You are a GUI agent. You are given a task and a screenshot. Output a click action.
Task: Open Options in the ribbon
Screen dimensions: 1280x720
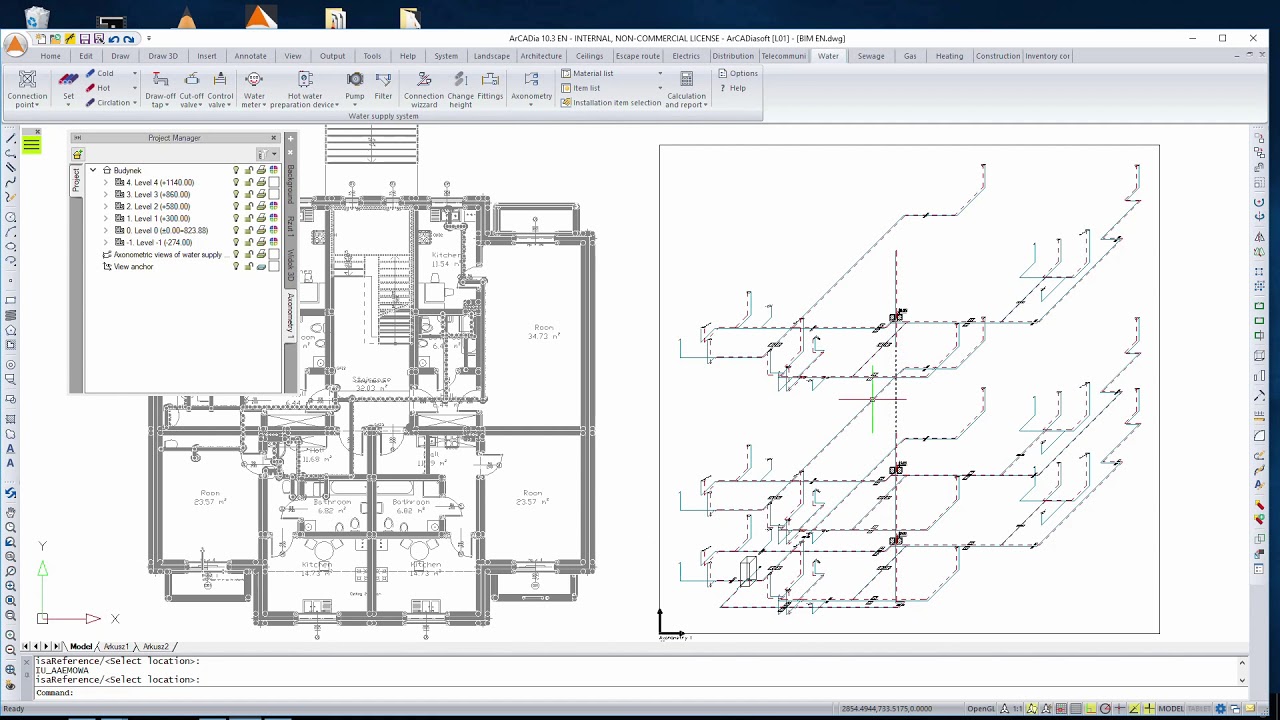coord(738,74)
